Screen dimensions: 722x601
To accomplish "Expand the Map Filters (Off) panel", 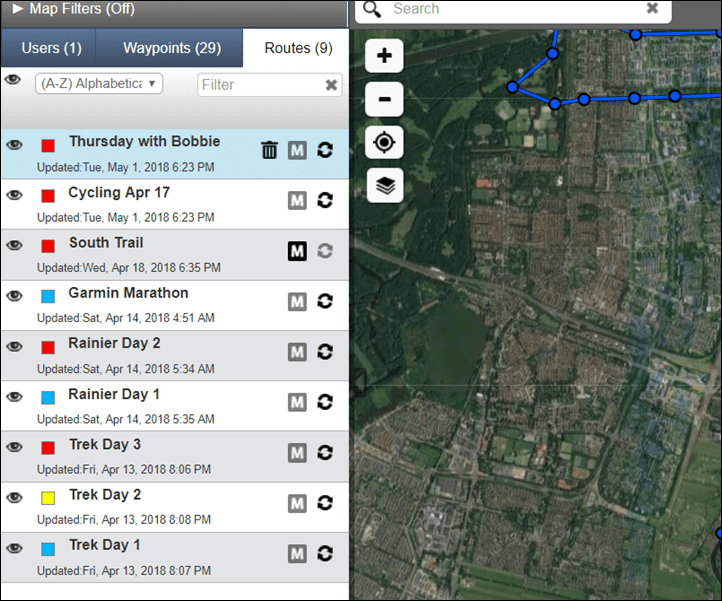I will (x=74, y=9).
